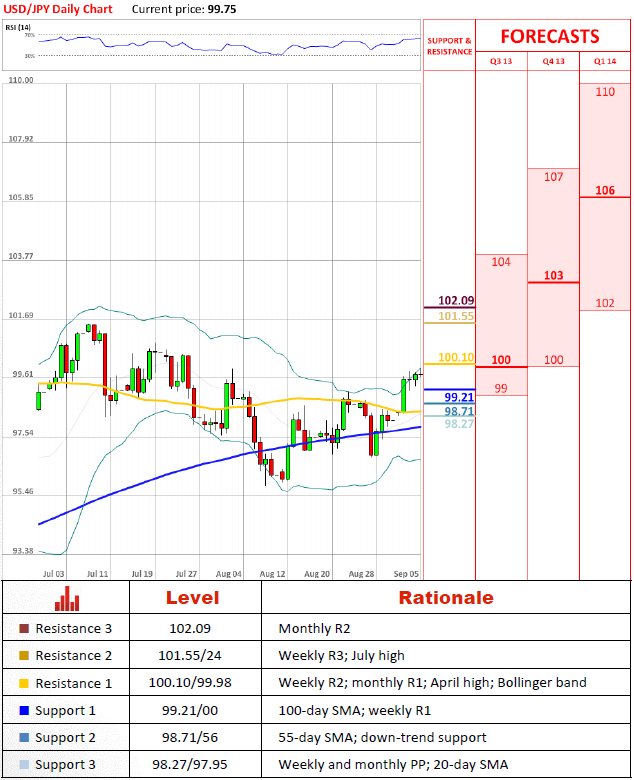Click the USD/JPY Daily Chart title

56,8
